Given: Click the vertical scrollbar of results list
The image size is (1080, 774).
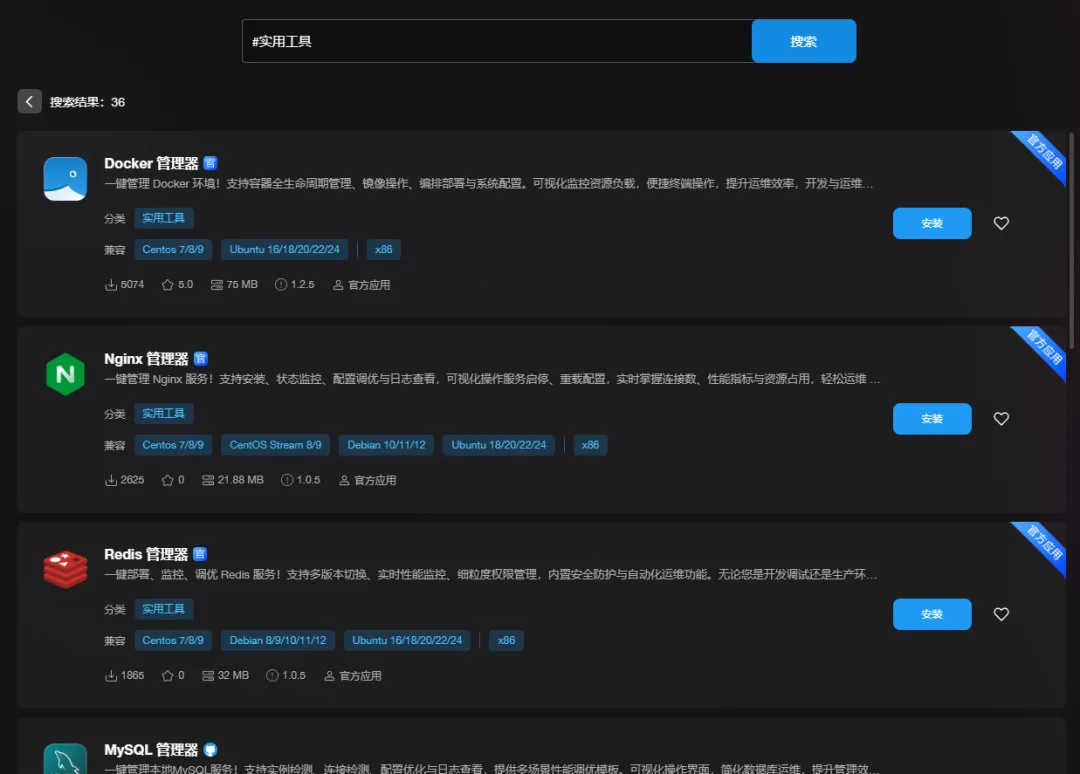Looking at the screenshot, I should [x=1071, y=241].
